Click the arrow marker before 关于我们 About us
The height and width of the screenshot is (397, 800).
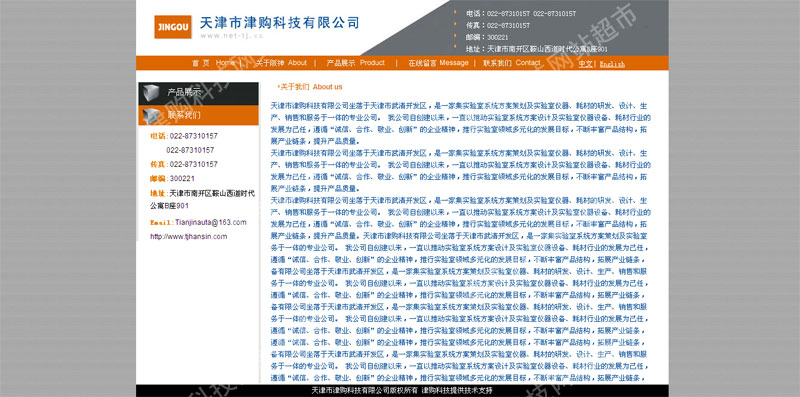[279, 87]
